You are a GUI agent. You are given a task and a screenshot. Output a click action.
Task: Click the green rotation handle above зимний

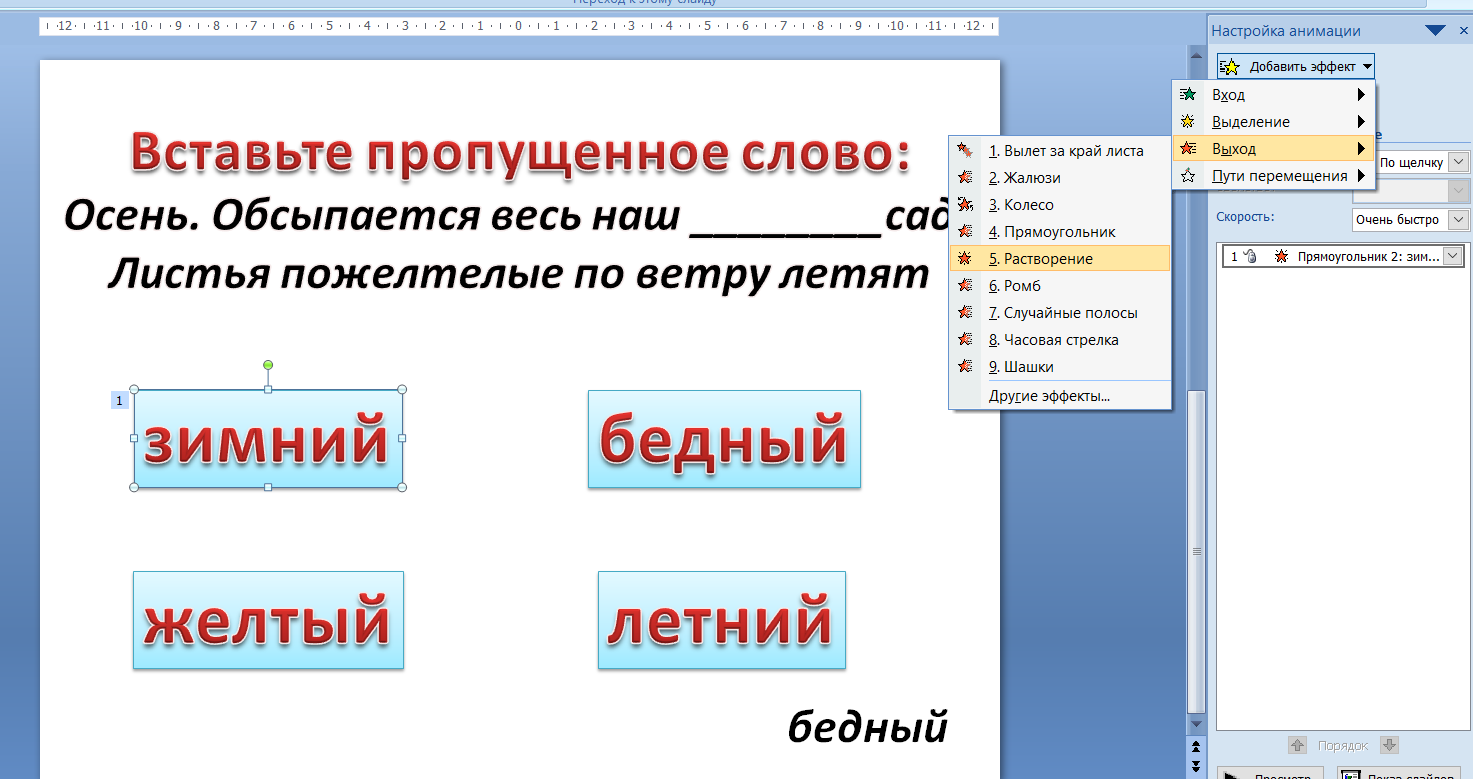(x=268, y=365)
